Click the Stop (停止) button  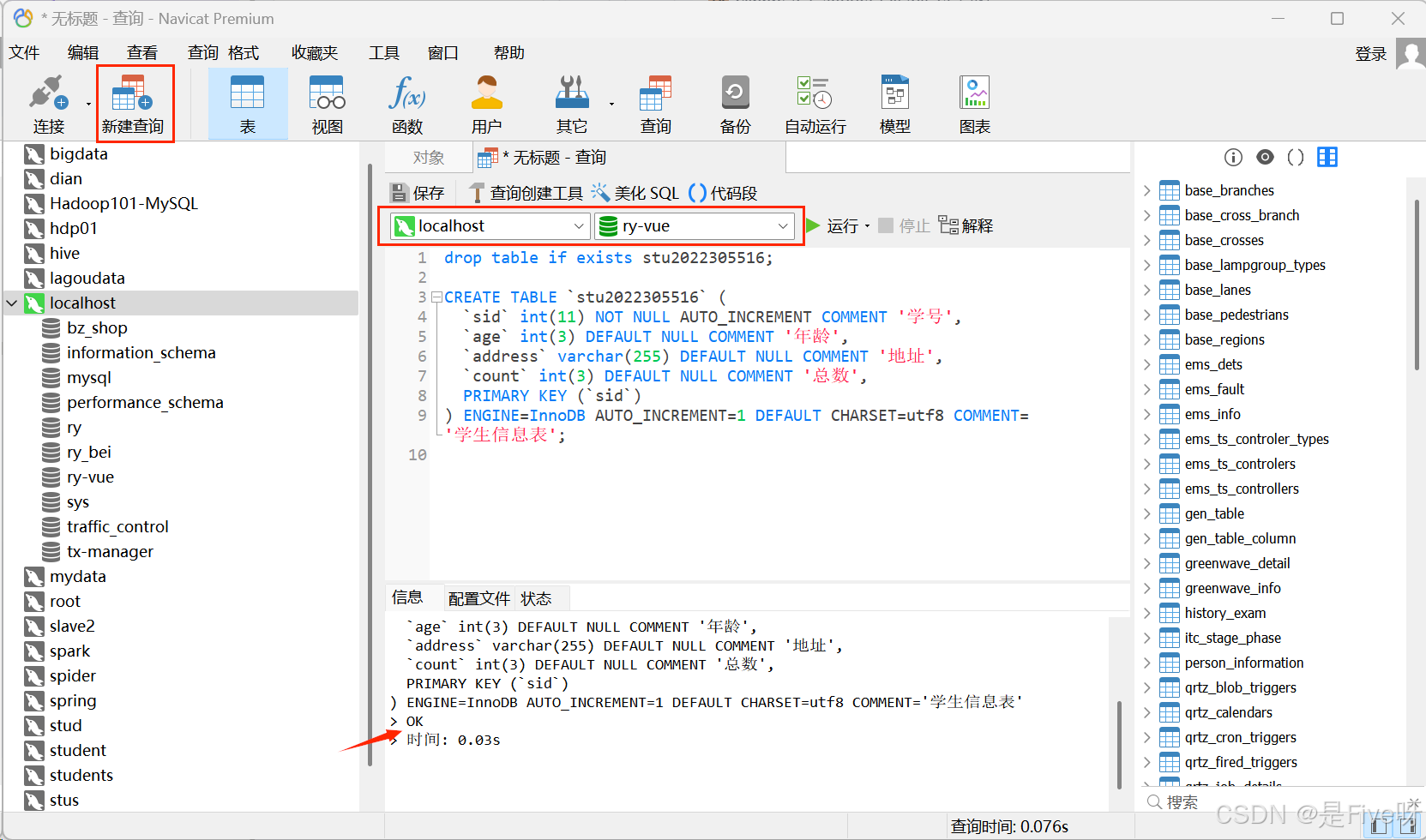pyautogui.click(x=905, y=225)
